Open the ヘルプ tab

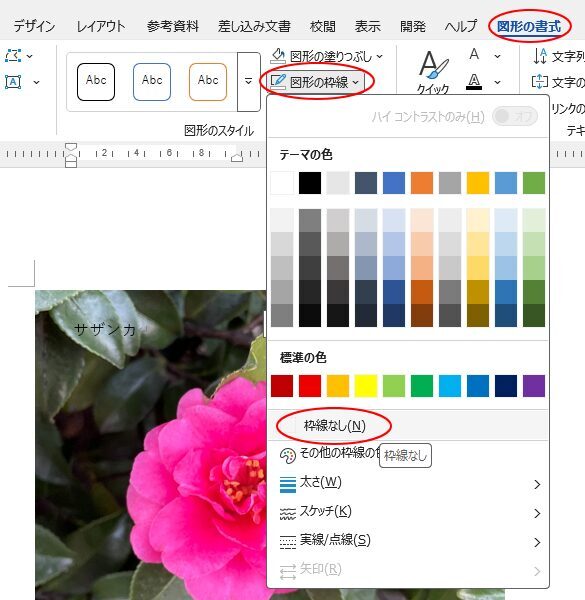pos(461,26)
